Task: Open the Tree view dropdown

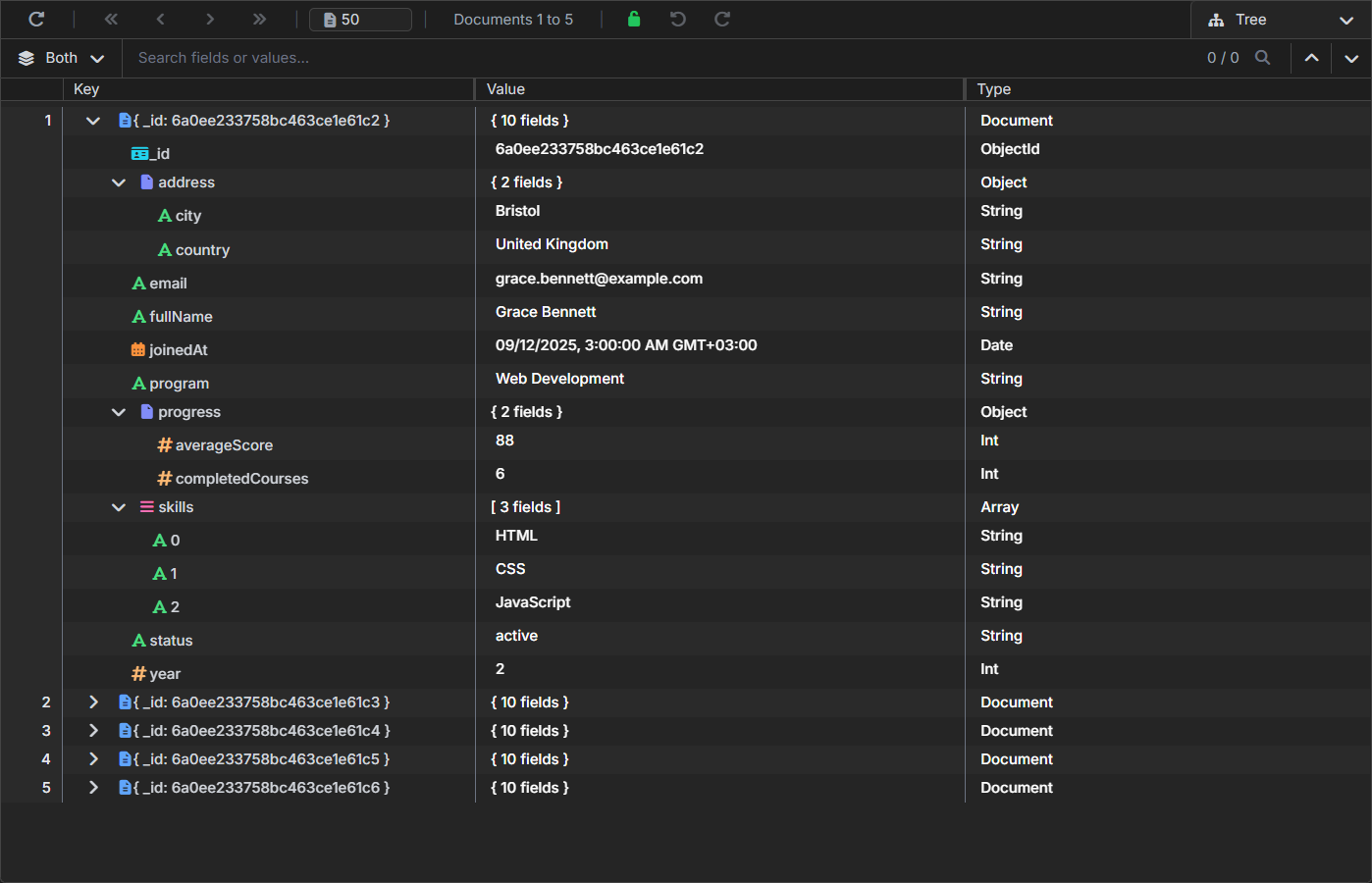Action: [x=1281, y=20]
